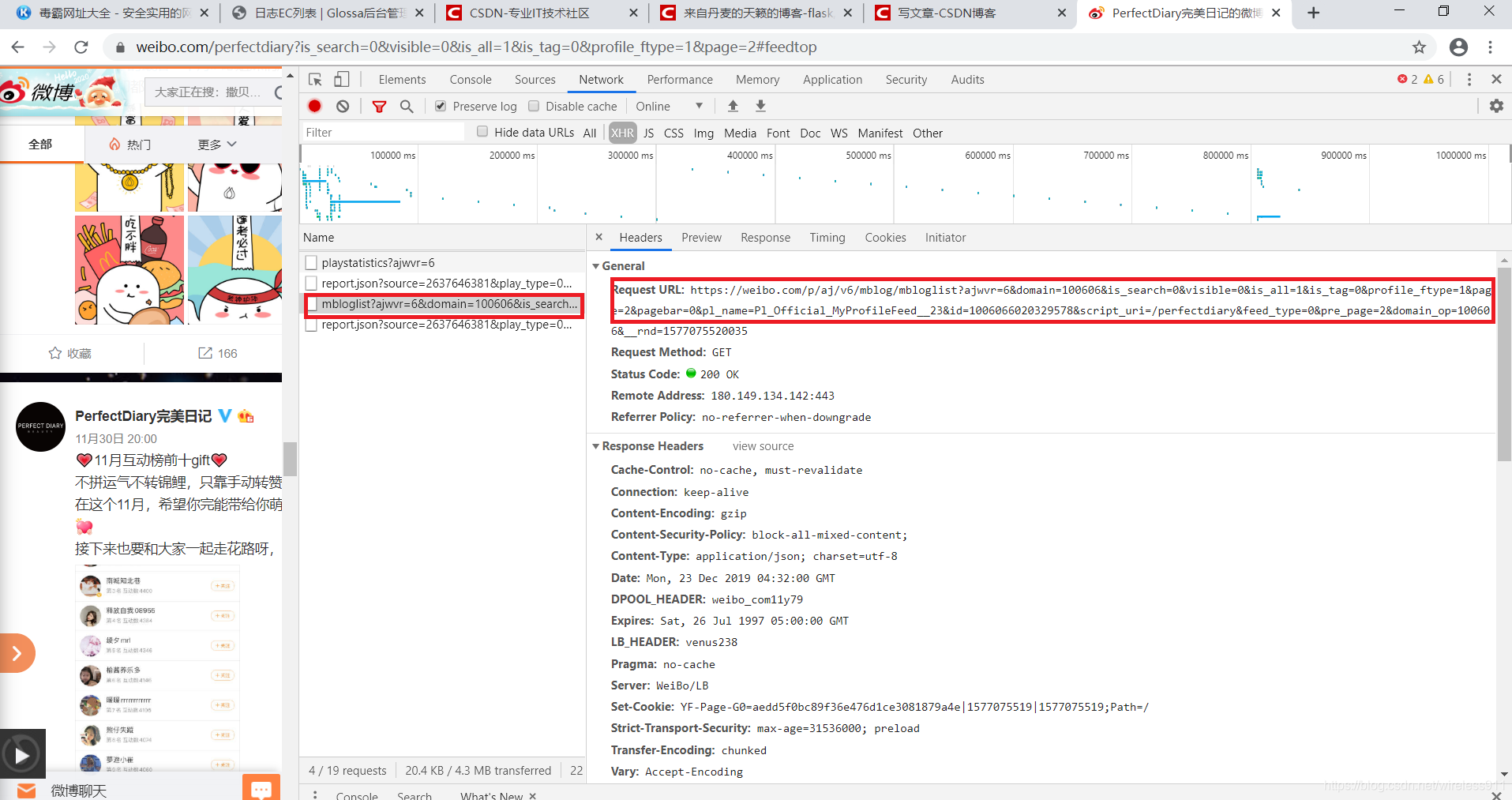Open the Application panel
1512x800 pixels.
[832, 80]
